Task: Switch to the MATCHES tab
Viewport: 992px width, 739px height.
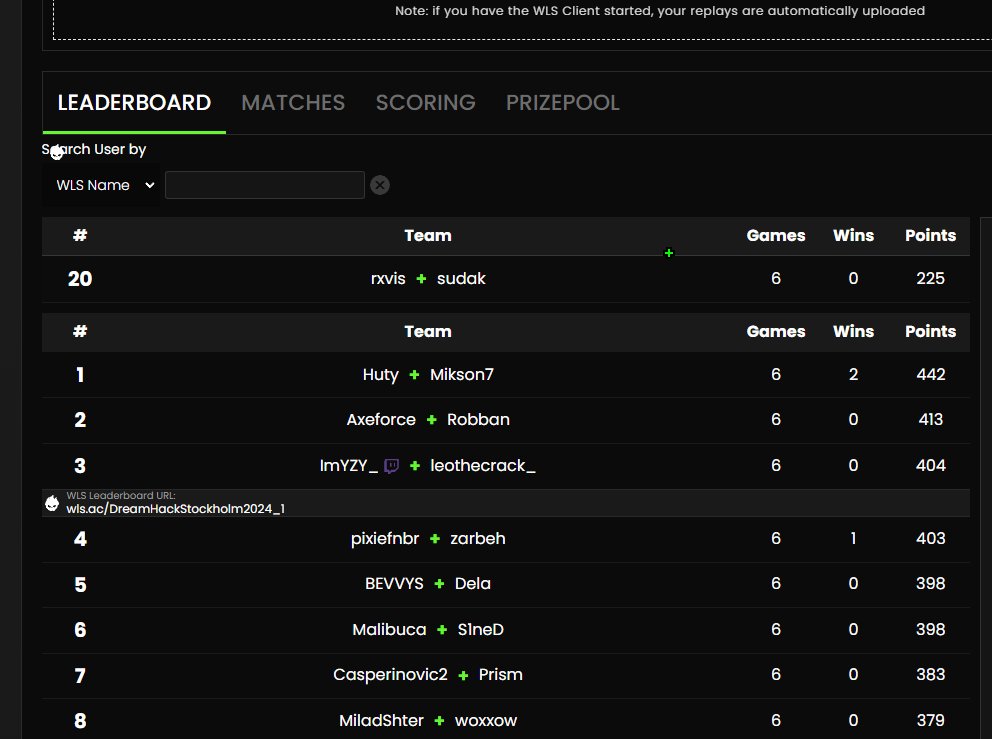Action: (x=293, y=102)
